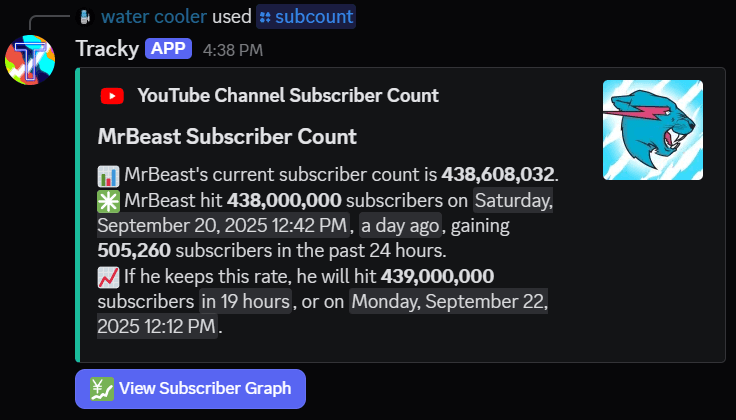Click the APP badge next to Tracky

(x=166, y=48)
